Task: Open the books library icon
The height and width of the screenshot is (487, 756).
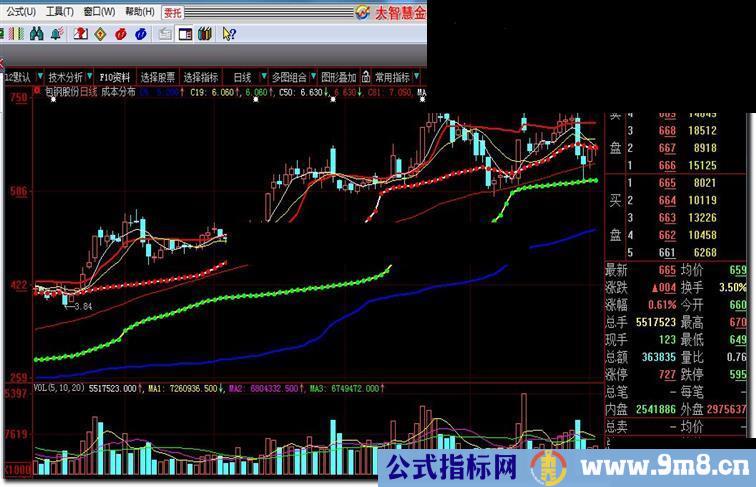Action: [x=205, y=34]
